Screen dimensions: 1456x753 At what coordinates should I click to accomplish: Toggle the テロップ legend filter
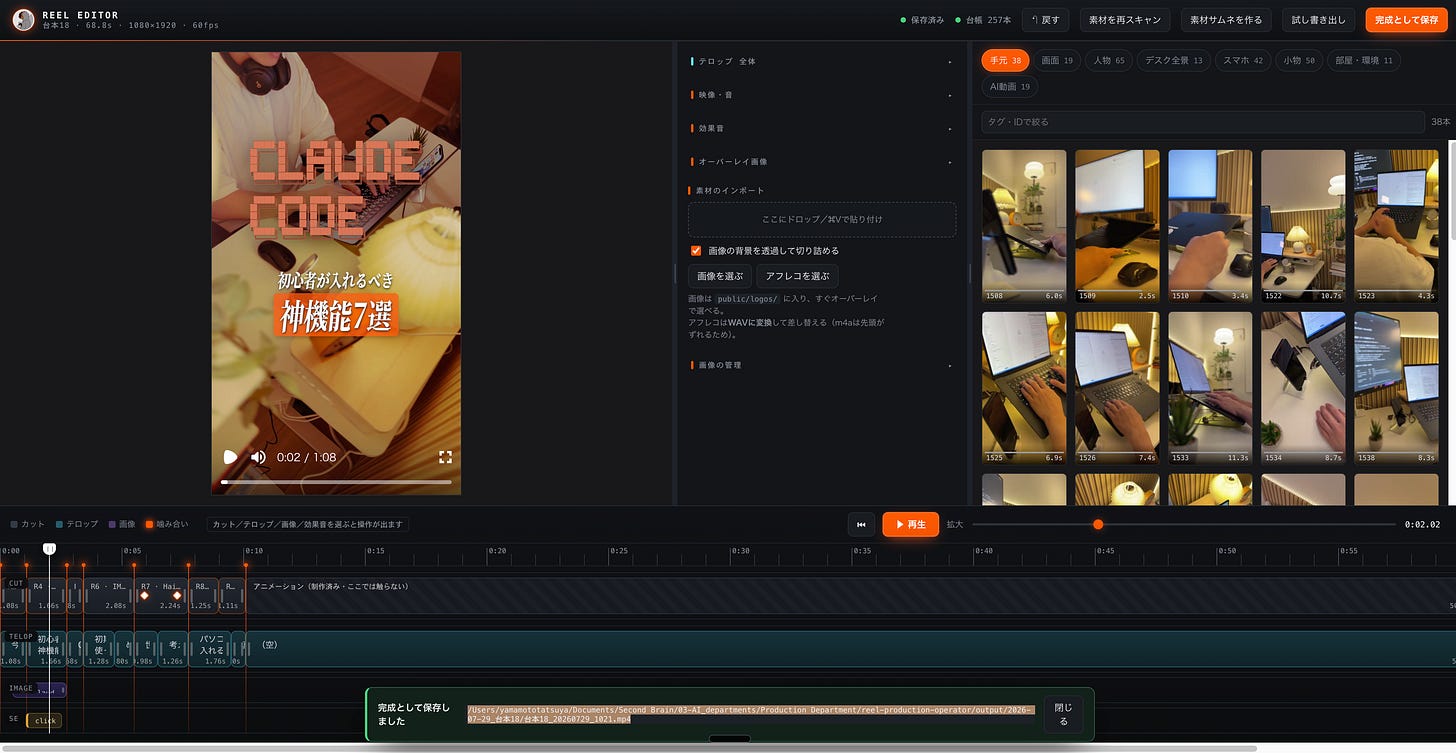coord(77,524)
